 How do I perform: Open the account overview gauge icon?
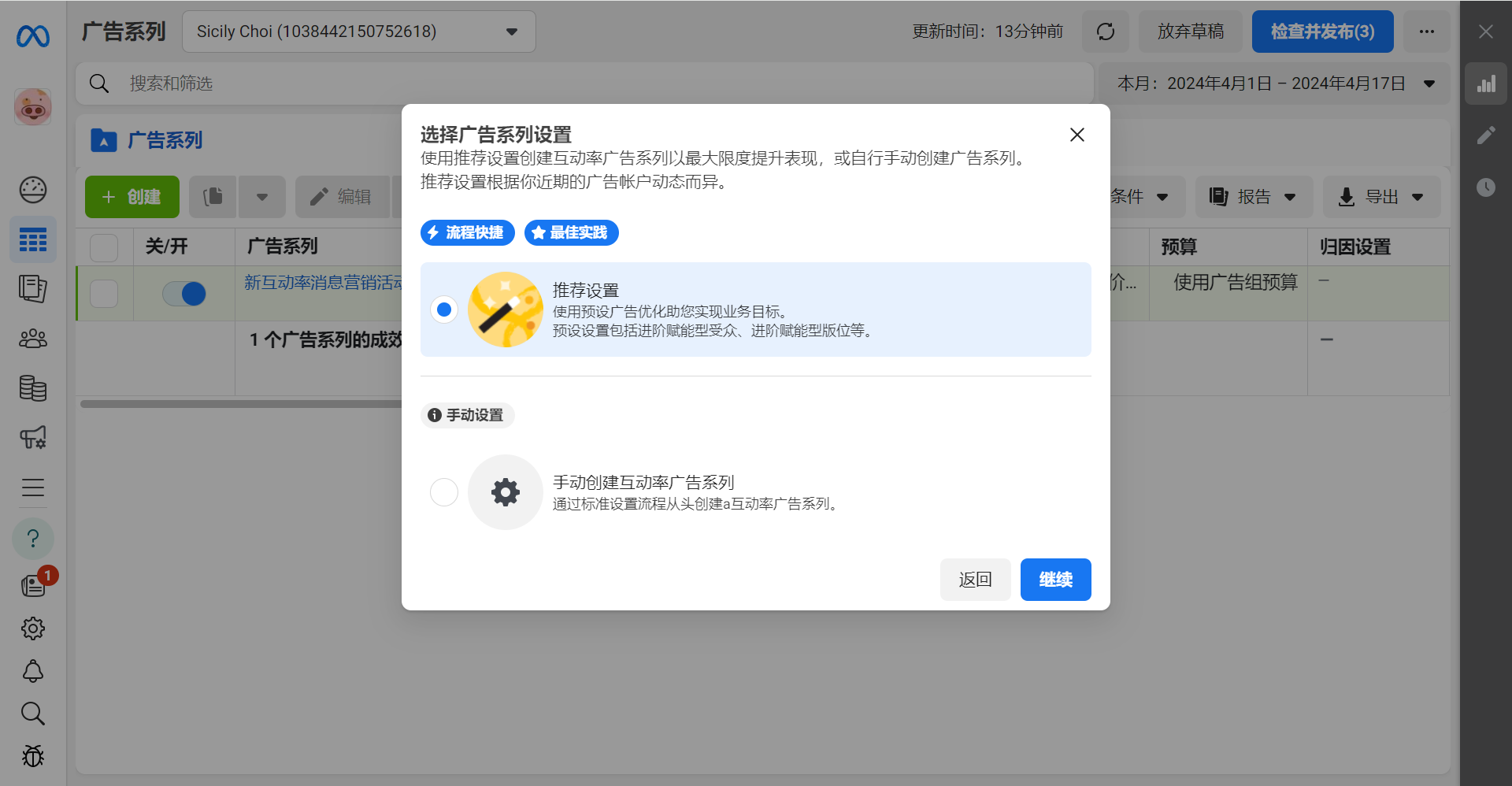33,190
